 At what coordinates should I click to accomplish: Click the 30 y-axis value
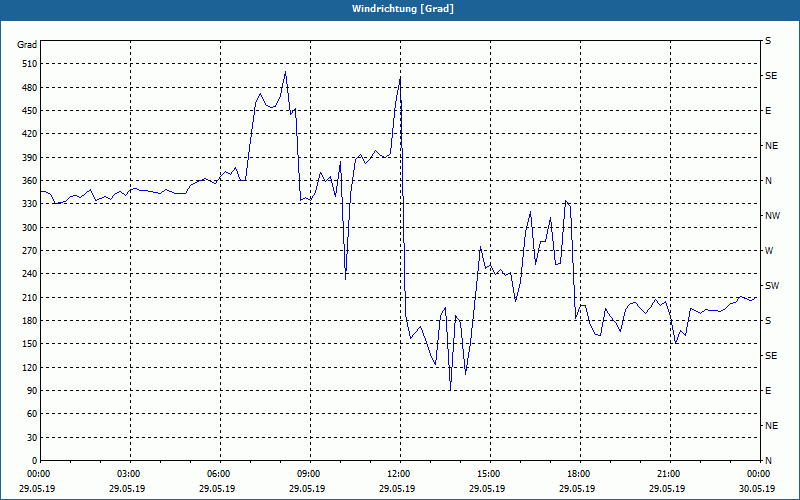(x=32, y=437)
